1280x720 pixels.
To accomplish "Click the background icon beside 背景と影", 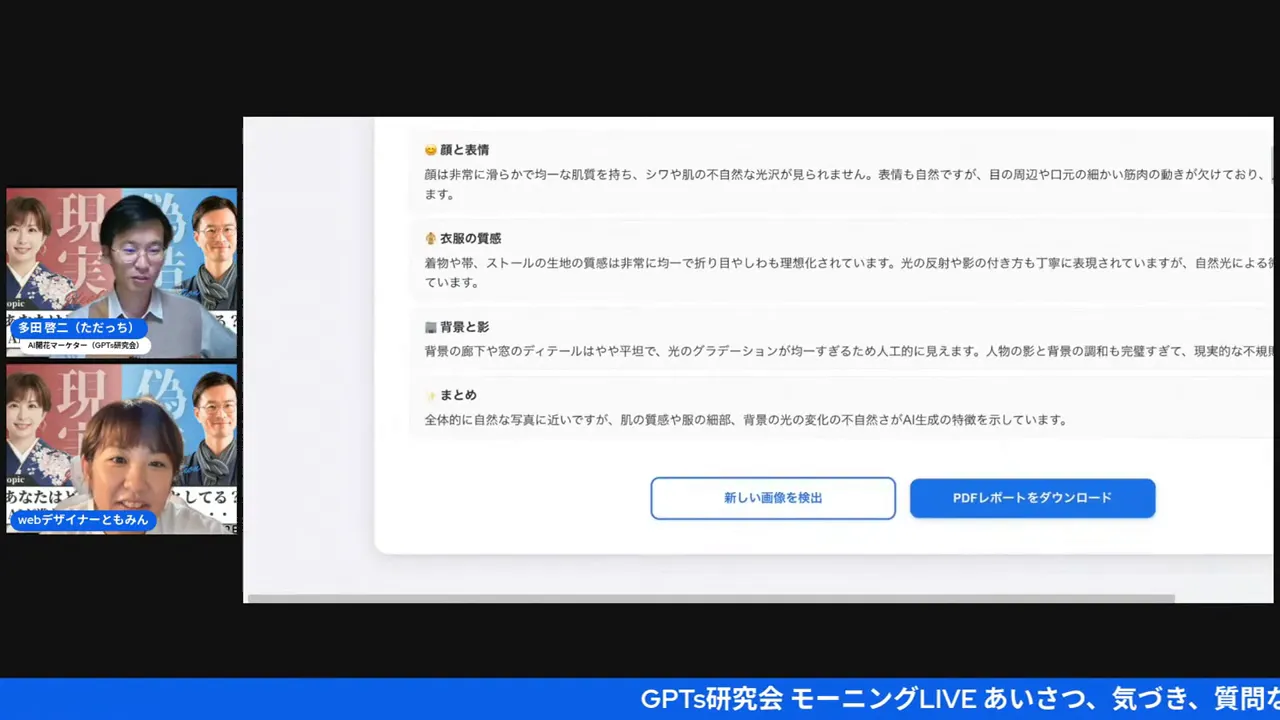I will 431,327.
